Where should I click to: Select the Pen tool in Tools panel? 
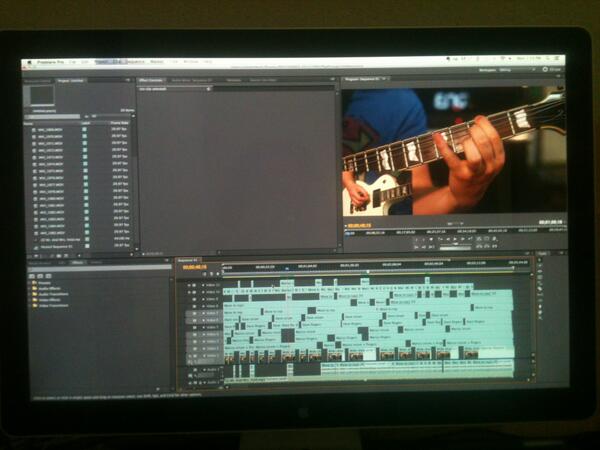pos(540,306)
